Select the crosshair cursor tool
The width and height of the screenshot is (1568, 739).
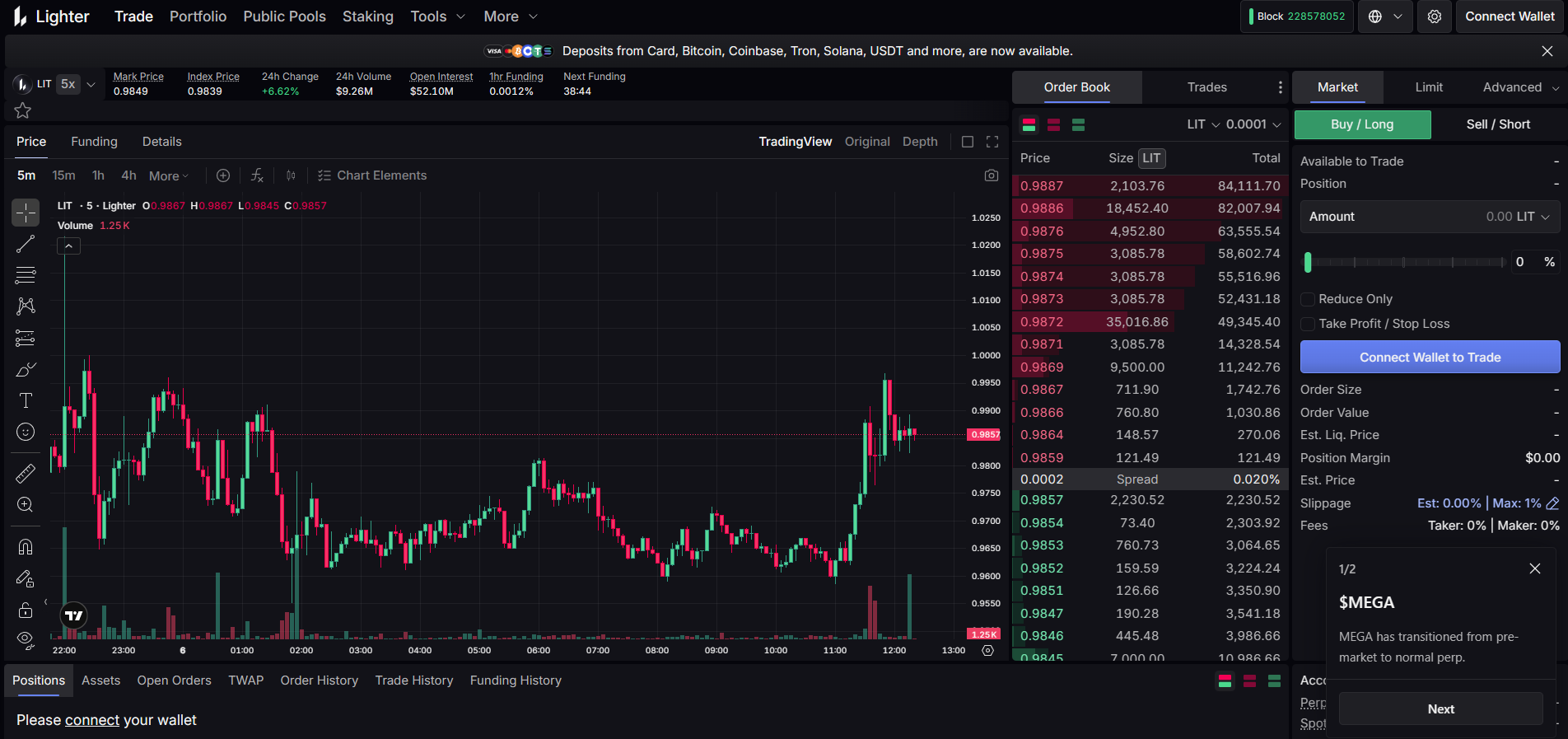coord(26,213)
